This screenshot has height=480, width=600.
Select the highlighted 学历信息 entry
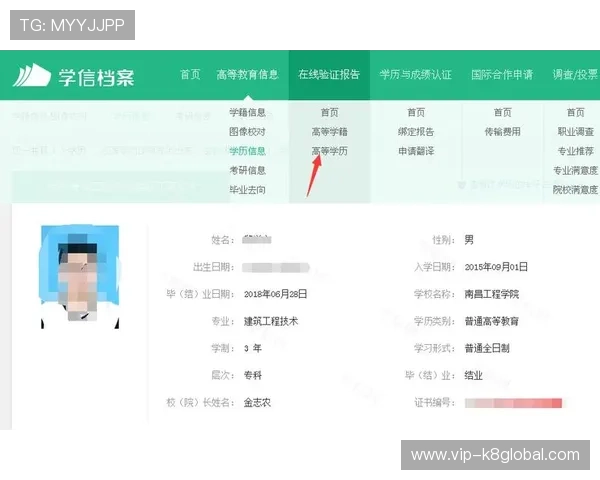coord(247,151)
